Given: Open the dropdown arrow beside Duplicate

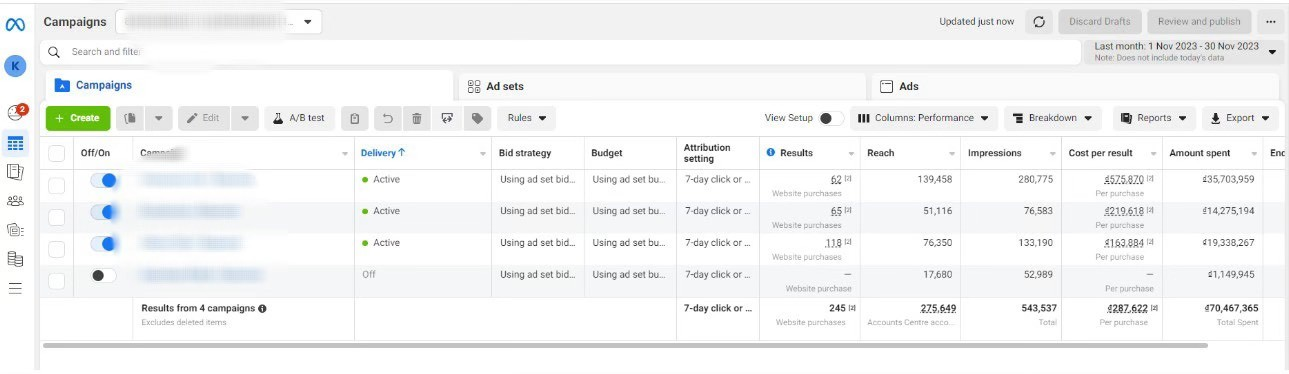Looking at the screenshot, I should point(159,118).
